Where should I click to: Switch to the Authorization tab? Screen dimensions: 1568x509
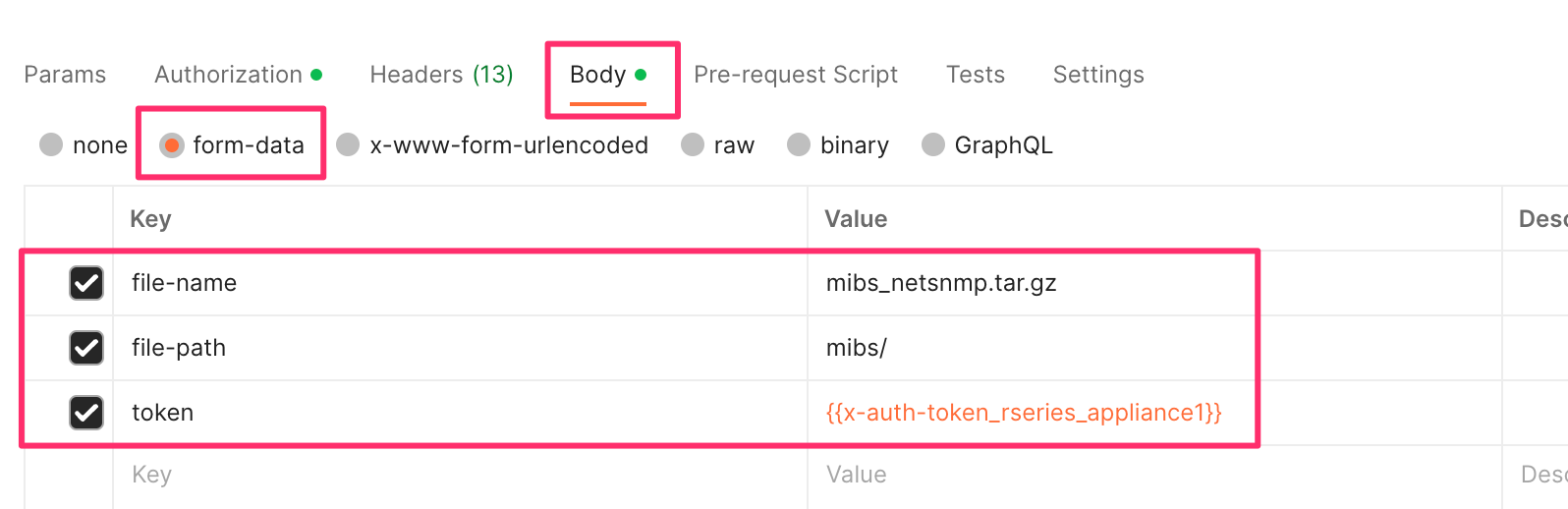238,75
